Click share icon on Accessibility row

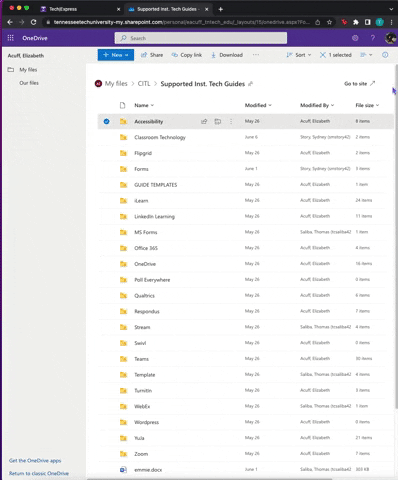[x=204, y=122]
